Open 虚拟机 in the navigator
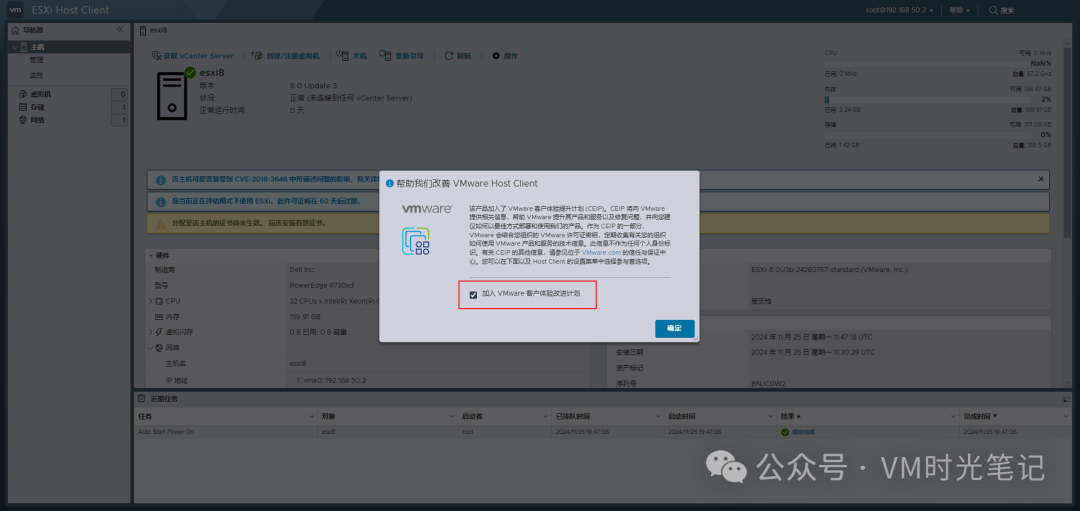Screen dimensions: 1080x511 pyautogui.click(x=41, y=94)
